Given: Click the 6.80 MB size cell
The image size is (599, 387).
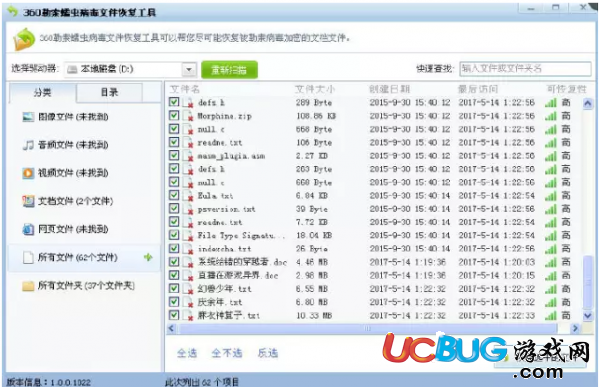Looking at the screenshot, I should [x=312, y=302].
